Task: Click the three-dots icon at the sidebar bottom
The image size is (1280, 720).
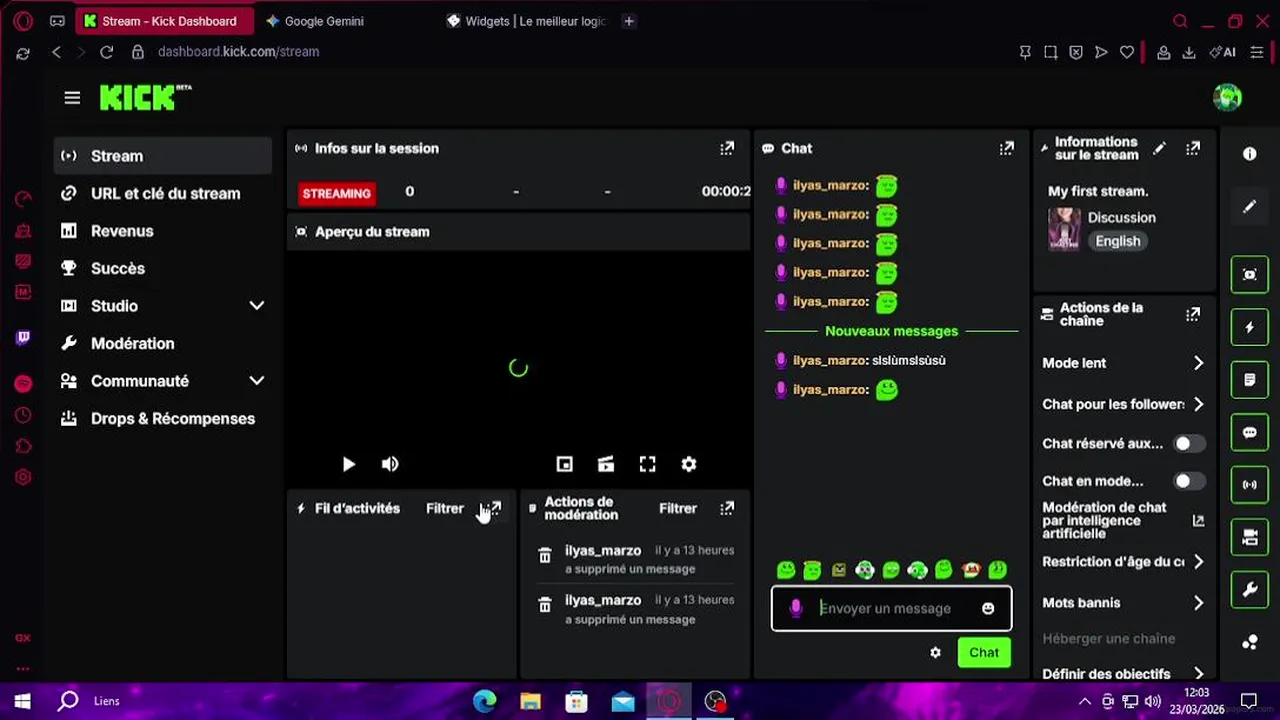Action: pyautogui.click(x=1250, y=643)
